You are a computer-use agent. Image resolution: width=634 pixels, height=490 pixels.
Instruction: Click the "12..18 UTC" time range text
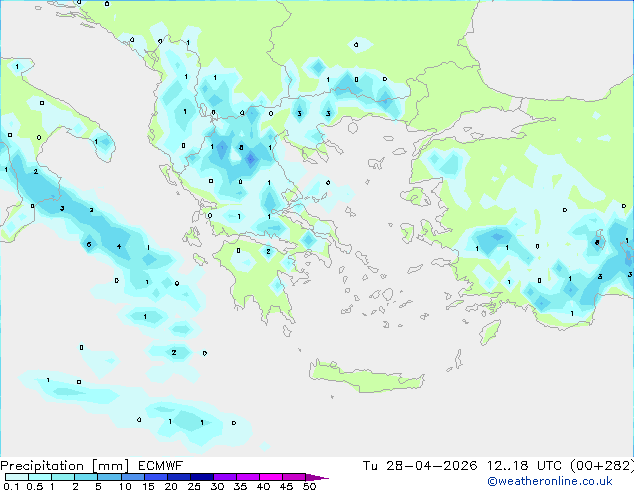pos(524,466)
